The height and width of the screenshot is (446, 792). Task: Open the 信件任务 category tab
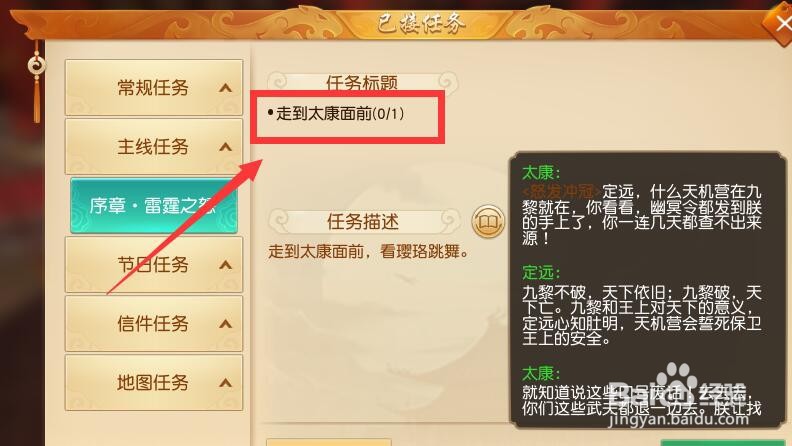point(154,323)
